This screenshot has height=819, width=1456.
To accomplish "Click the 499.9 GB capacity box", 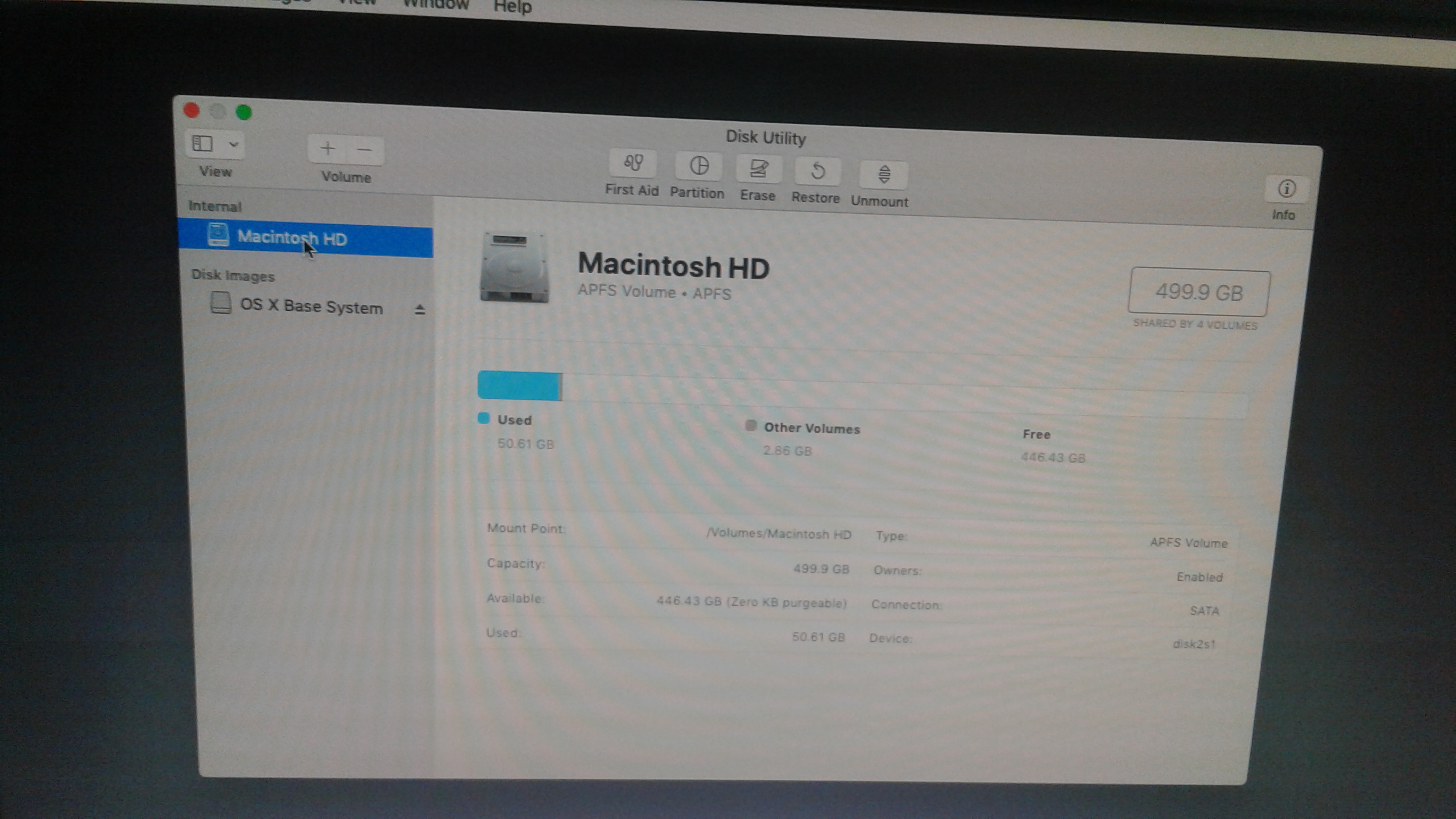I will 1199,292.
